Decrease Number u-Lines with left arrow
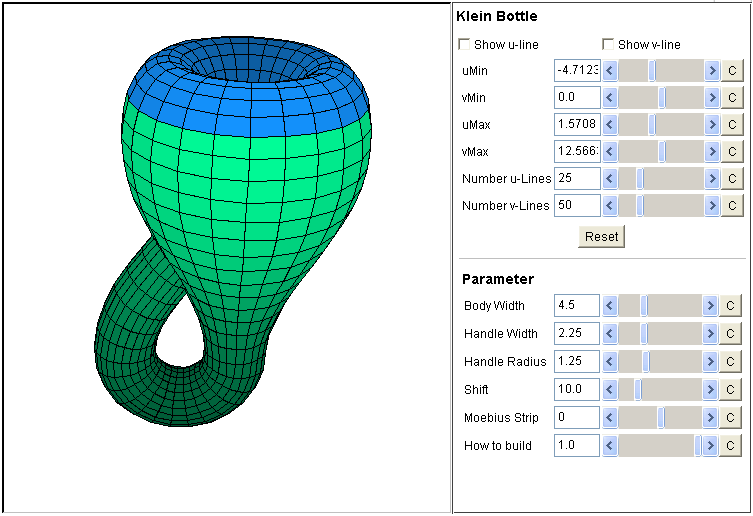753x516 pixels. pos(610,178)
